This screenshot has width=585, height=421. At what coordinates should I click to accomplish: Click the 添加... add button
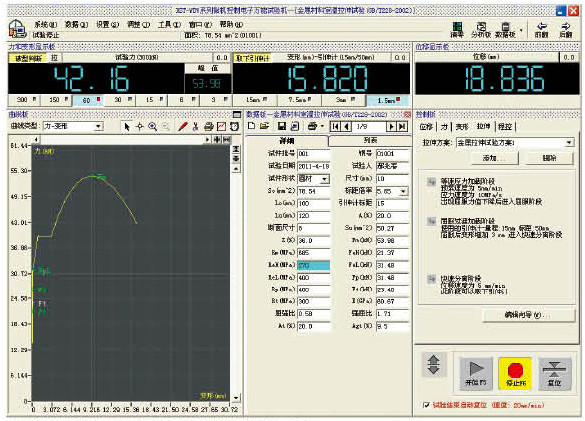pos(495,158)
